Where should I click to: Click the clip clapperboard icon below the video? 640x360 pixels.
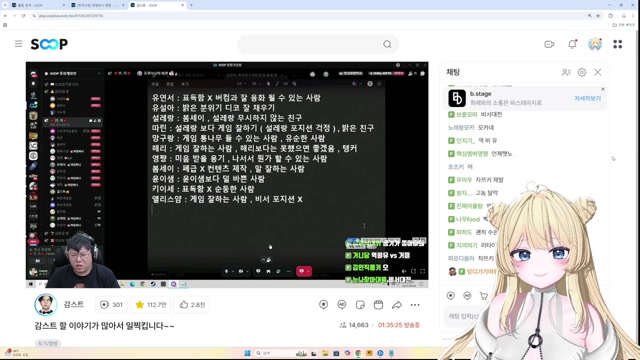tap(378, 304)
